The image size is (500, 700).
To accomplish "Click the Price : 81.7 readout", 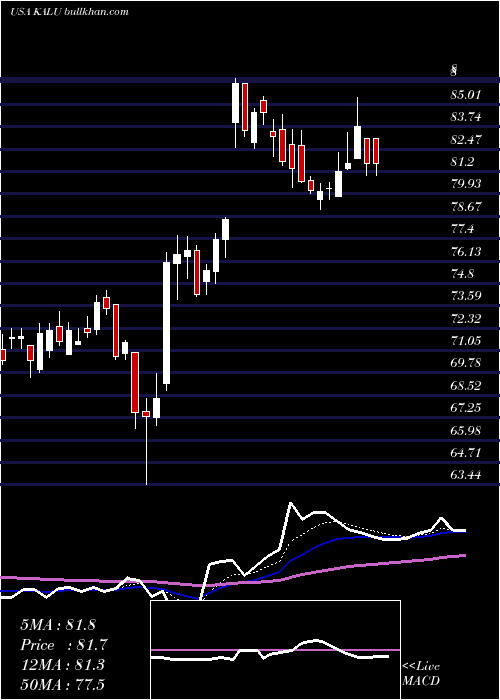I will tap(64, 645).
